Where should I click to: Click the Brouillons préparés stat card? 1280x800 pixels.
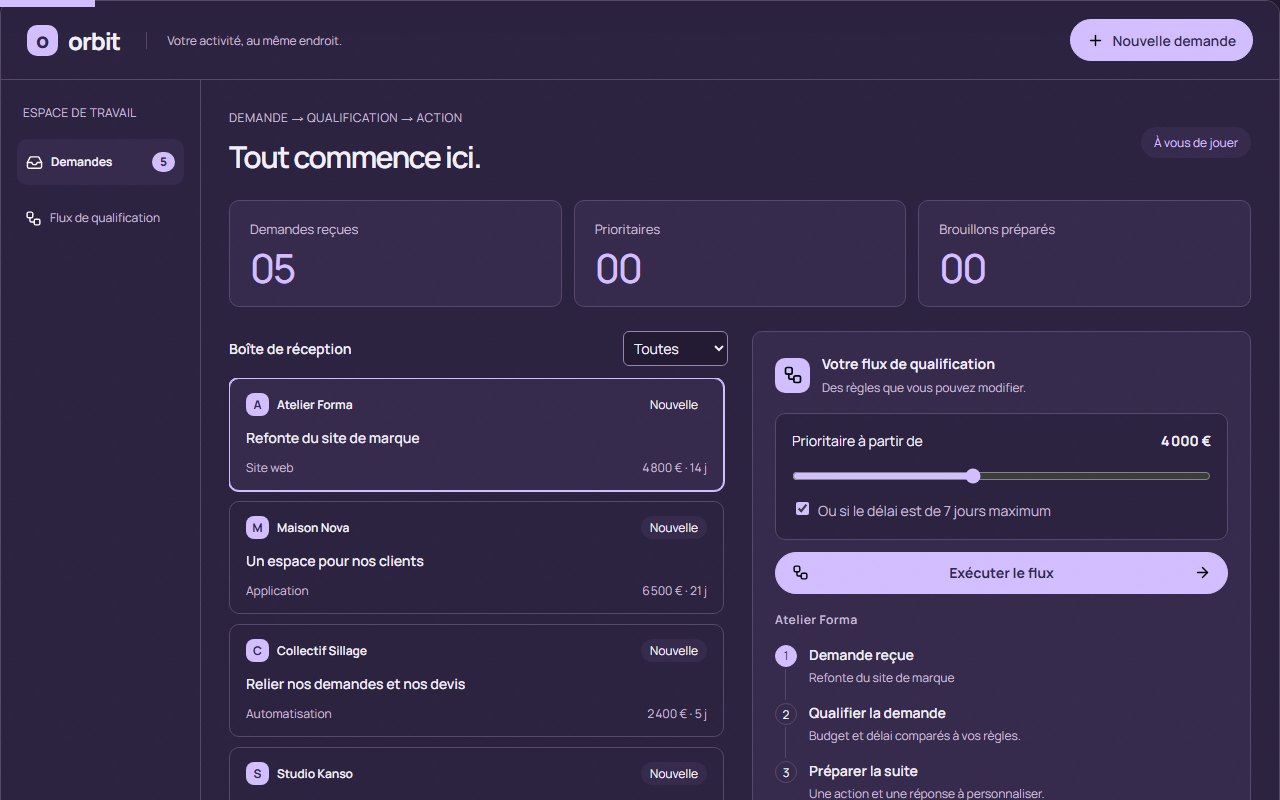click(1084, 254)
